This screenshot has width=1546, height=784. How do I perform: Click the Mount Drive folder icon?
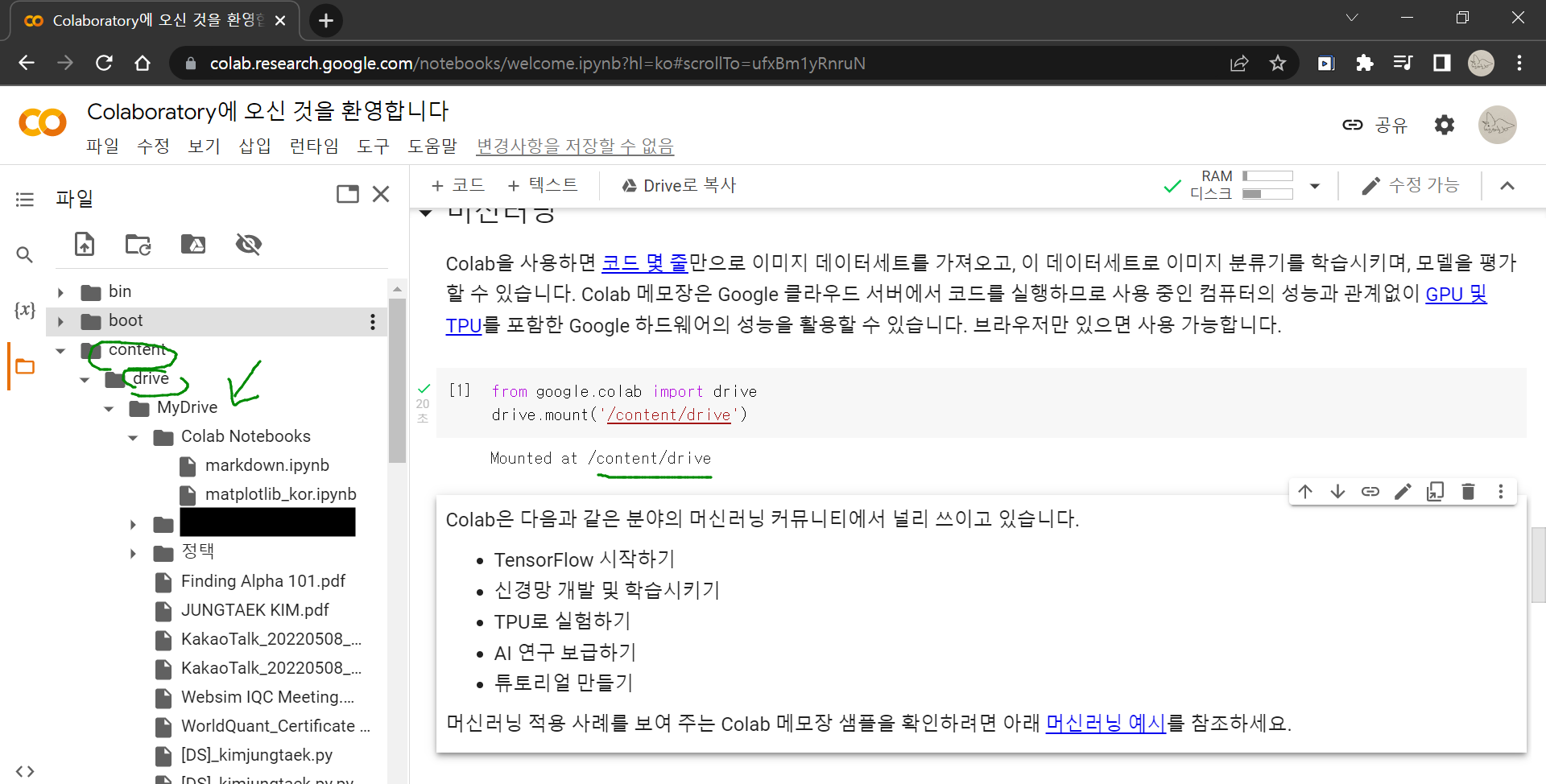pyautogui.click(x=193, y=244)
